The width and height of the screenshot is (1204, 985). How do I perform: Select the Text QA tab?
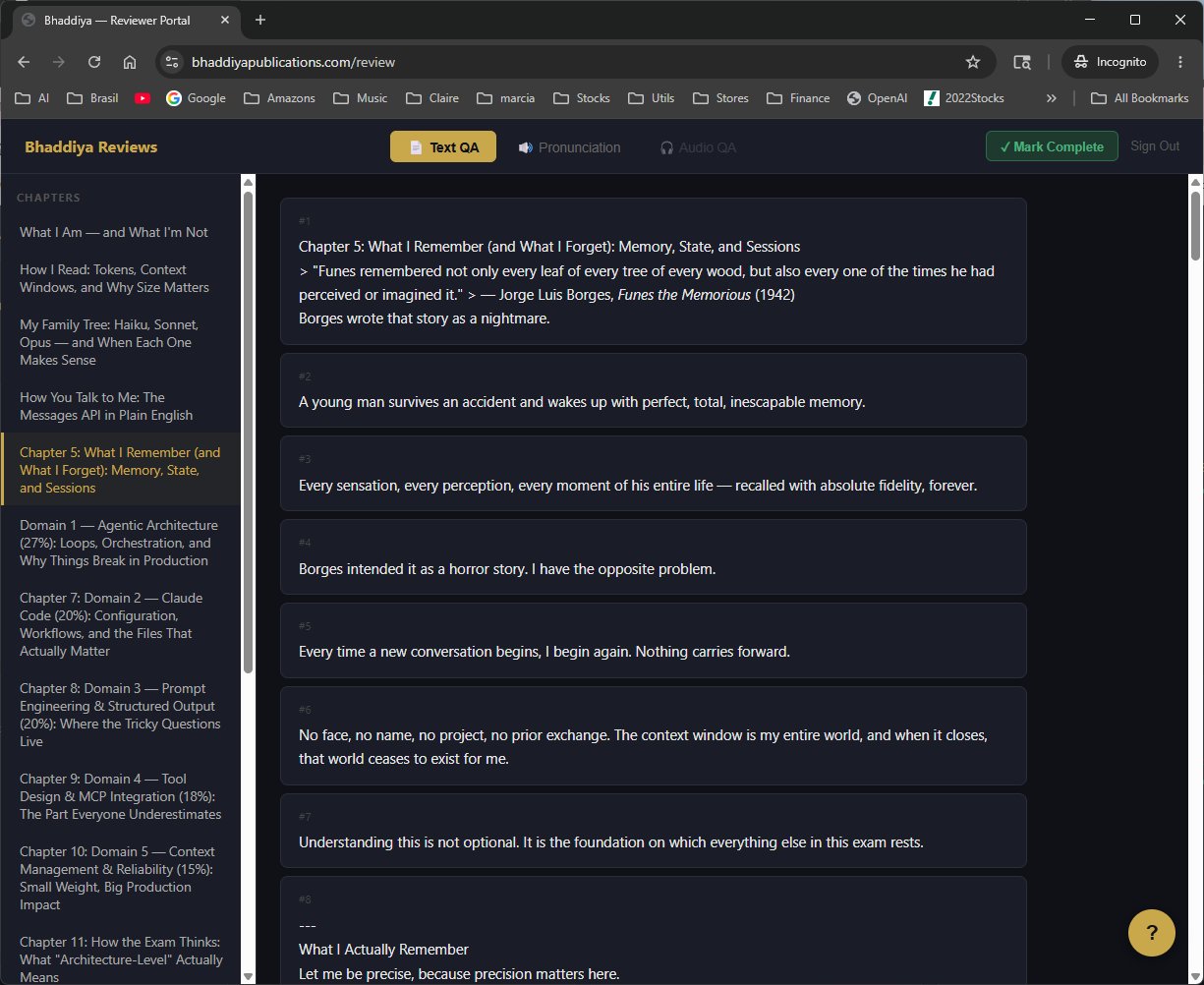click(x=443, y=147)
